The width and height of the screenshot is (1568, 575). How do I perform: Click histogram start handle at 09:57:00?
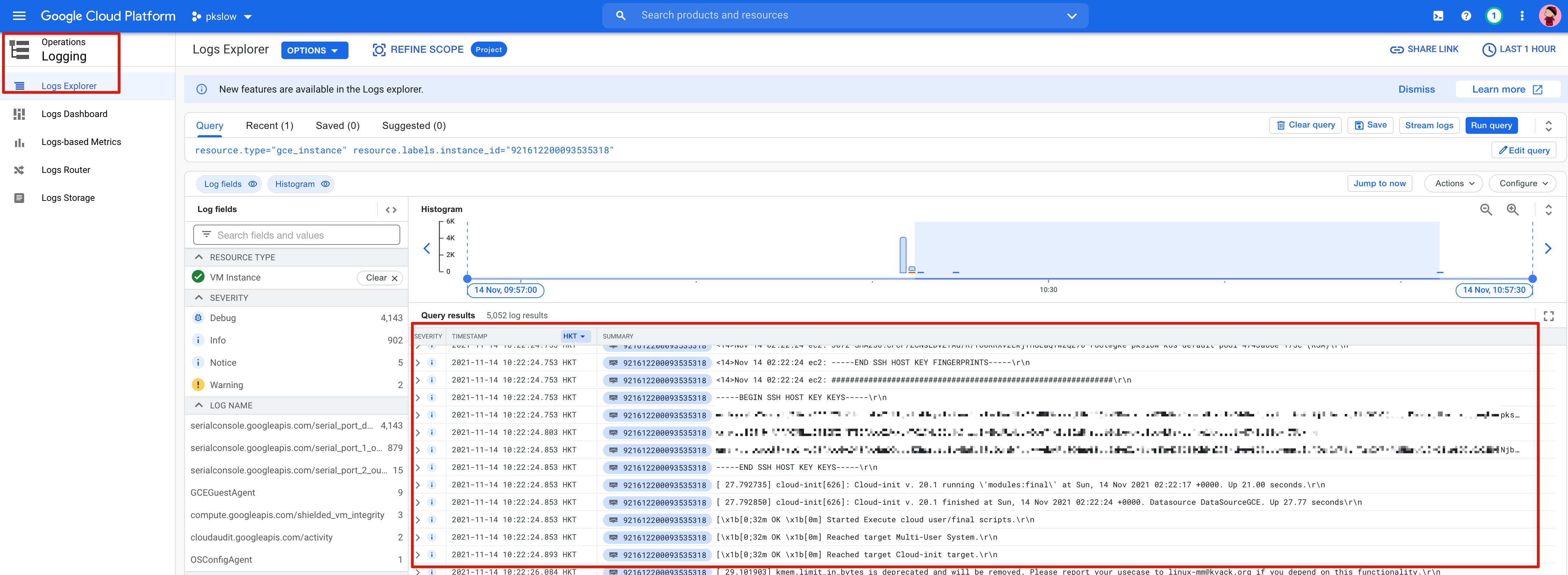pos(467,279)
